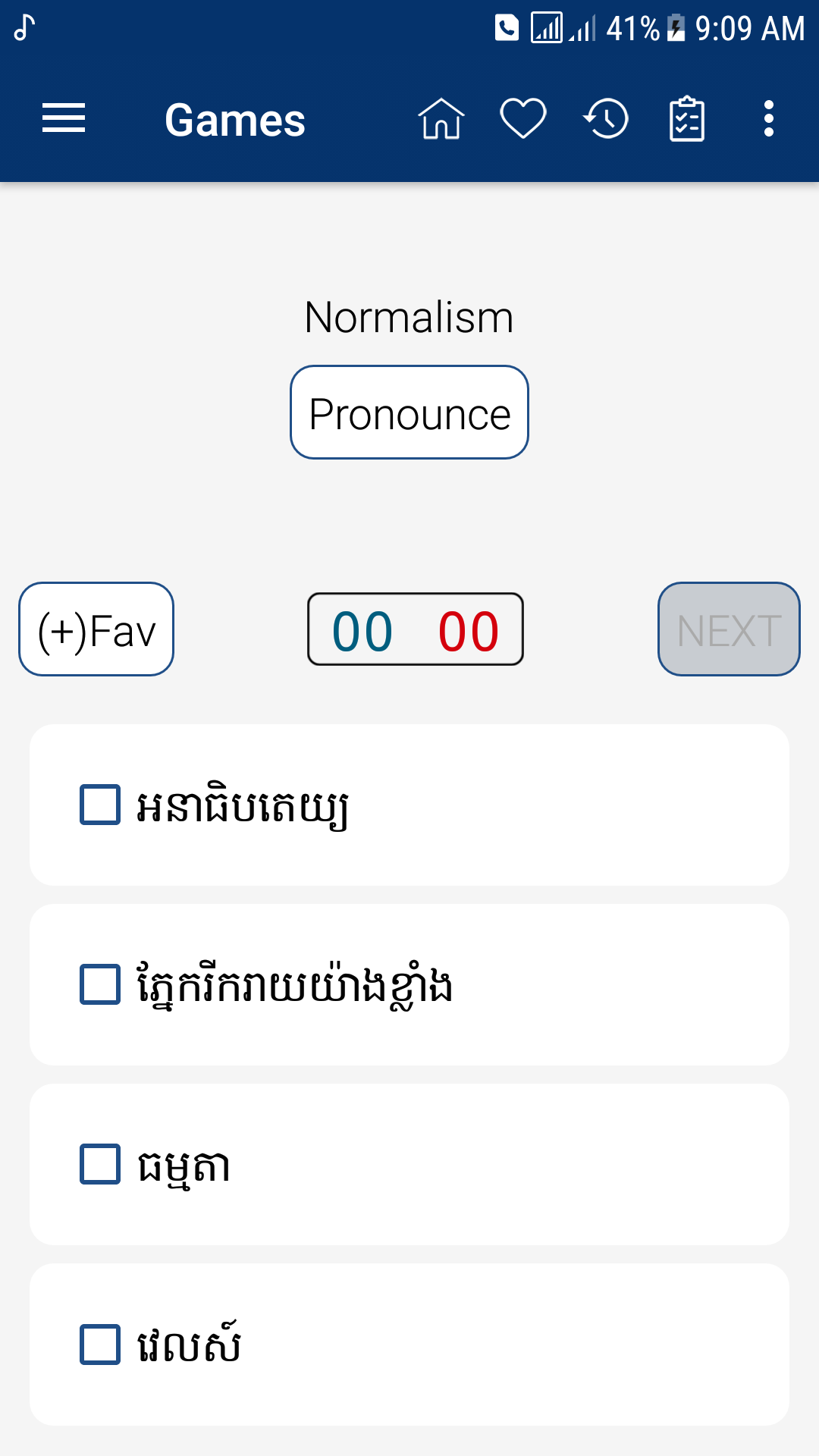This screenshot has height=1456, width=819.
Task: Check the third answer option checkbox
Action: coord(100,1164)
